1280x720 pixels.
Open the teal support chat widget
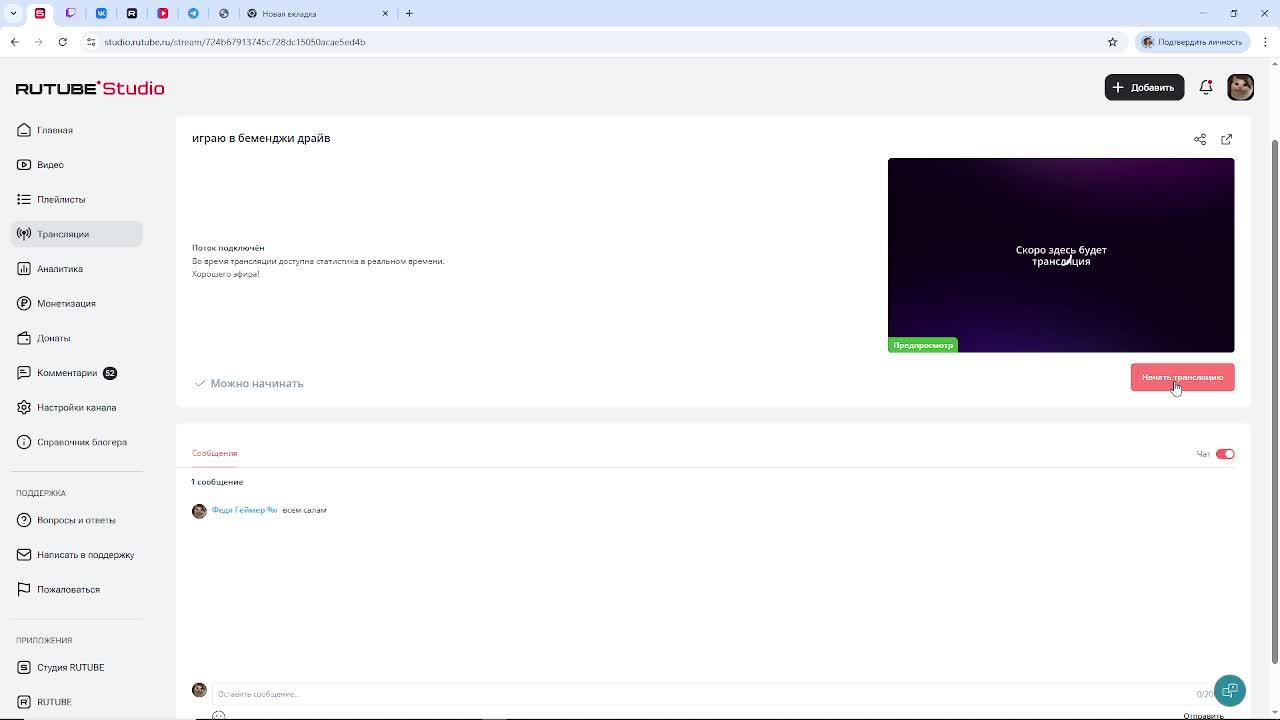tap(1230, 691)
